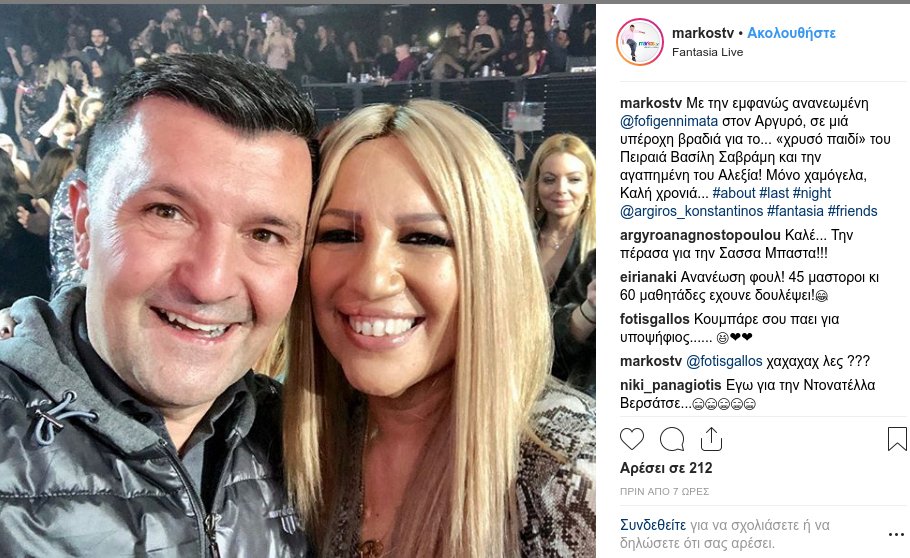This screenshot has height=558, width=910.
Task: Follow markostv via Ακολουθήστε
Action: pyautogui.click(x=791, y=33)
